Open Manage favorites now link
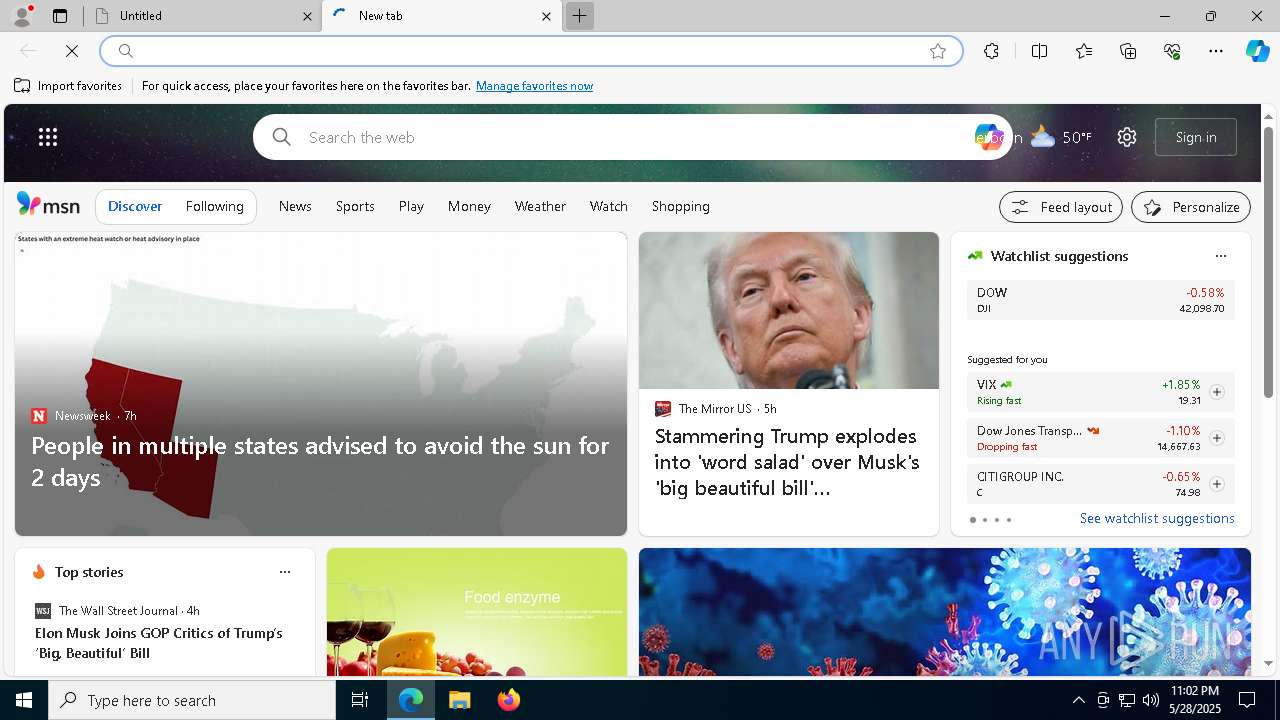This screenshot has height=720, width=1280. pyautogui.click(x=534, y=86)
